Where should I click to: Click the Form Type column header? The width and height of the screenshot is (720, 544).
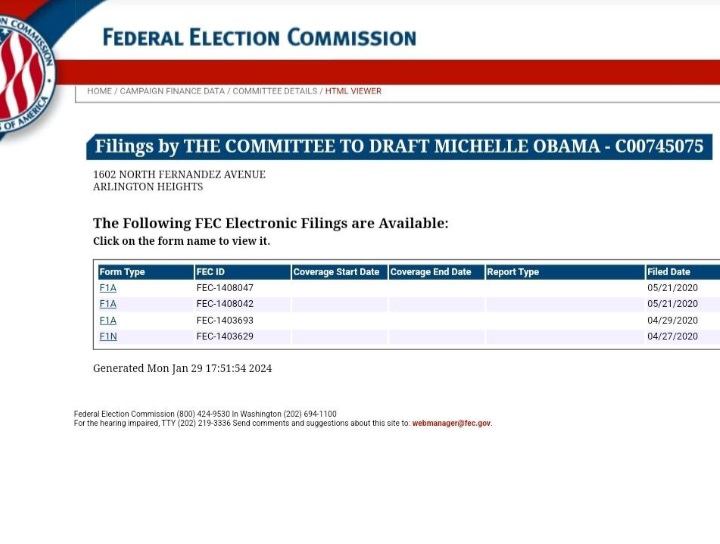122,272
